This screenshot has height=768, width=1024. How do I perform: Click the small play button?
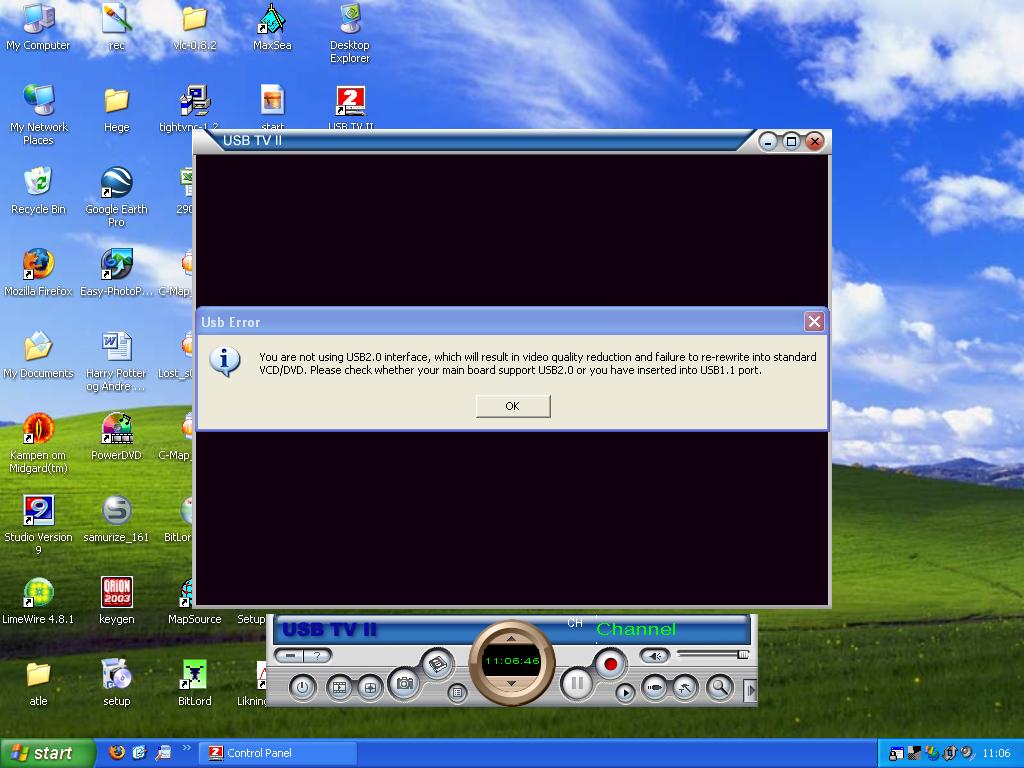click(625, 692)
